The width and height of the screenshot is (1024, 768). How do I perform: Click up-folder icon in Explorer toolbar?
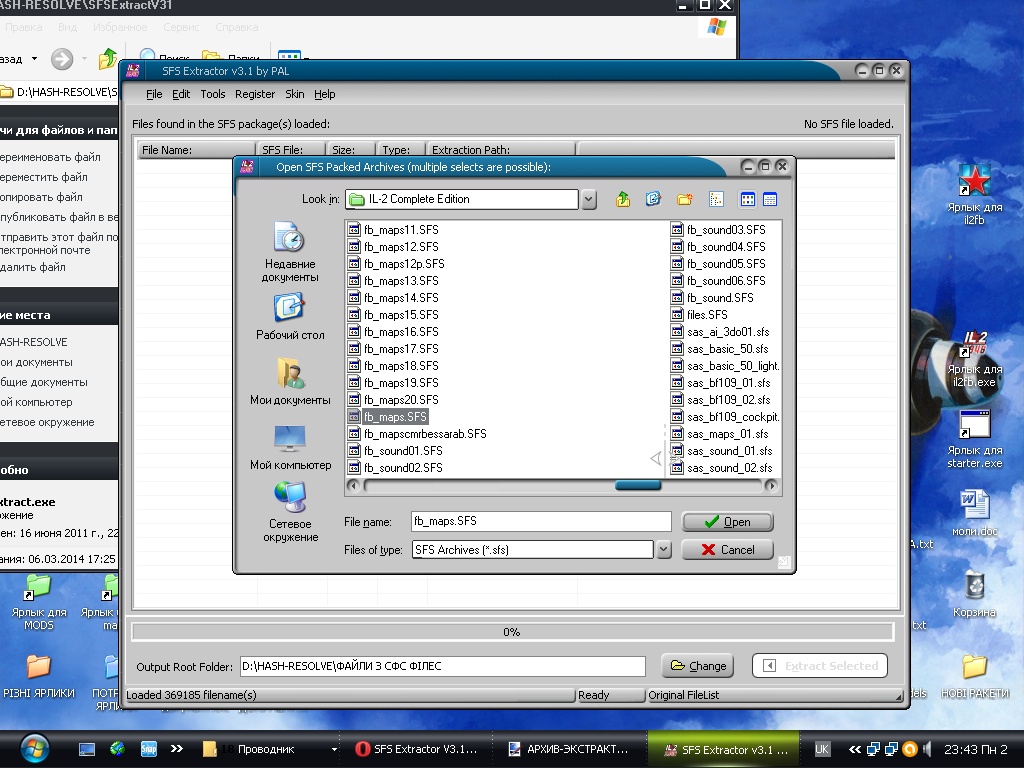pyautogui.click(x=107, y=59)
